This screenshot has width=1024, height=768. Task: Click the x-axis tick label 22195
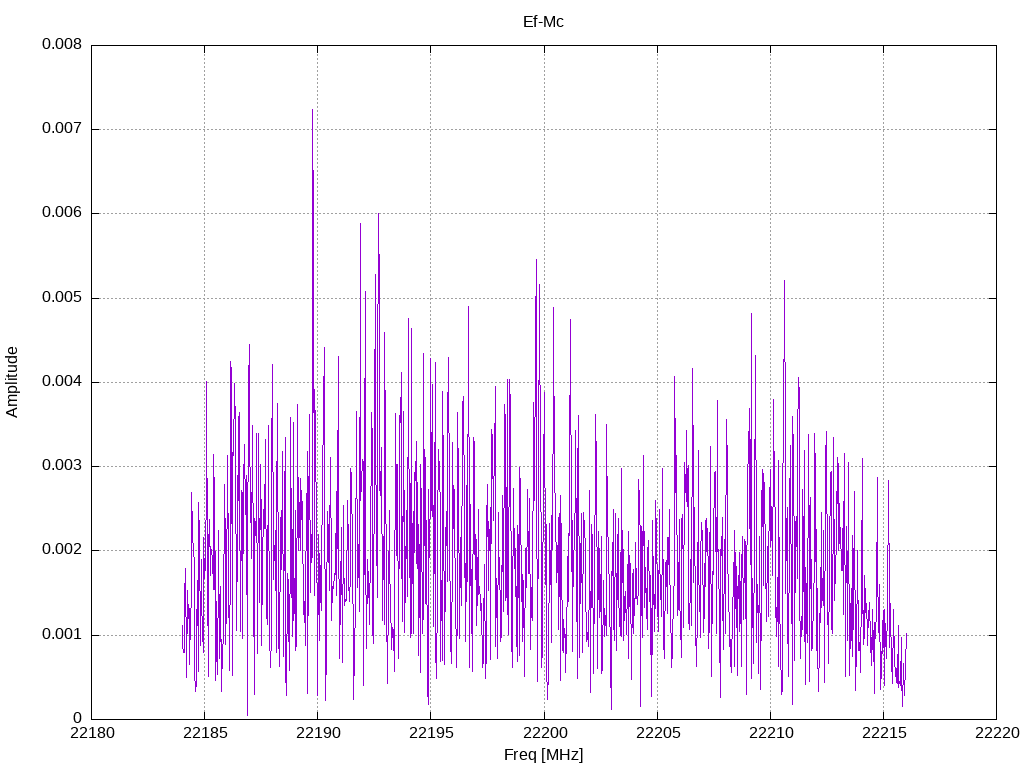431,733
